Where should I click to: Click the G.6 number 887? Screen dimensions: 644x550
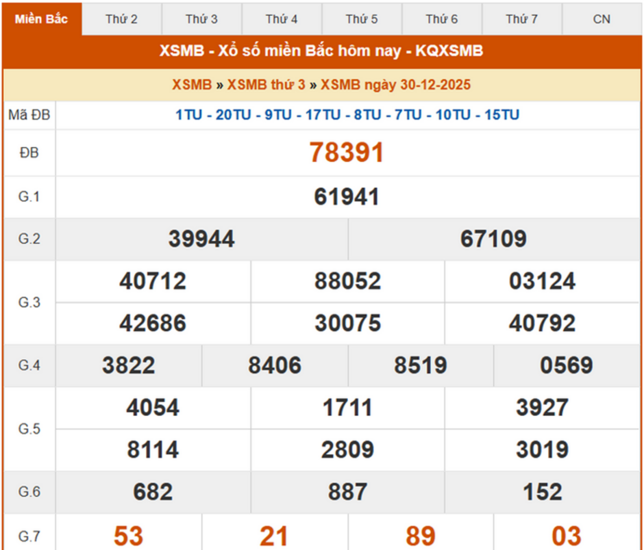pyautogui.click(x=348, y=492)
